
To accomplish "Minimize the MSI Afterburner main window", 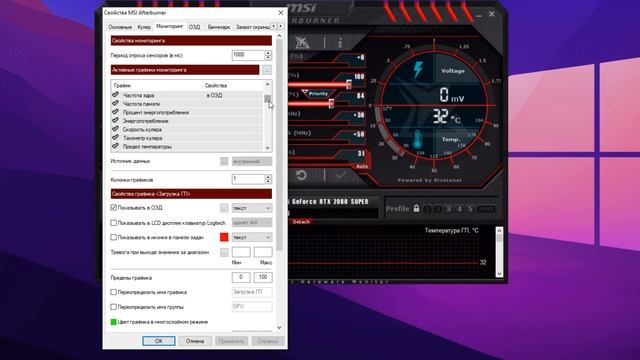I will click(x=479, y=15).
